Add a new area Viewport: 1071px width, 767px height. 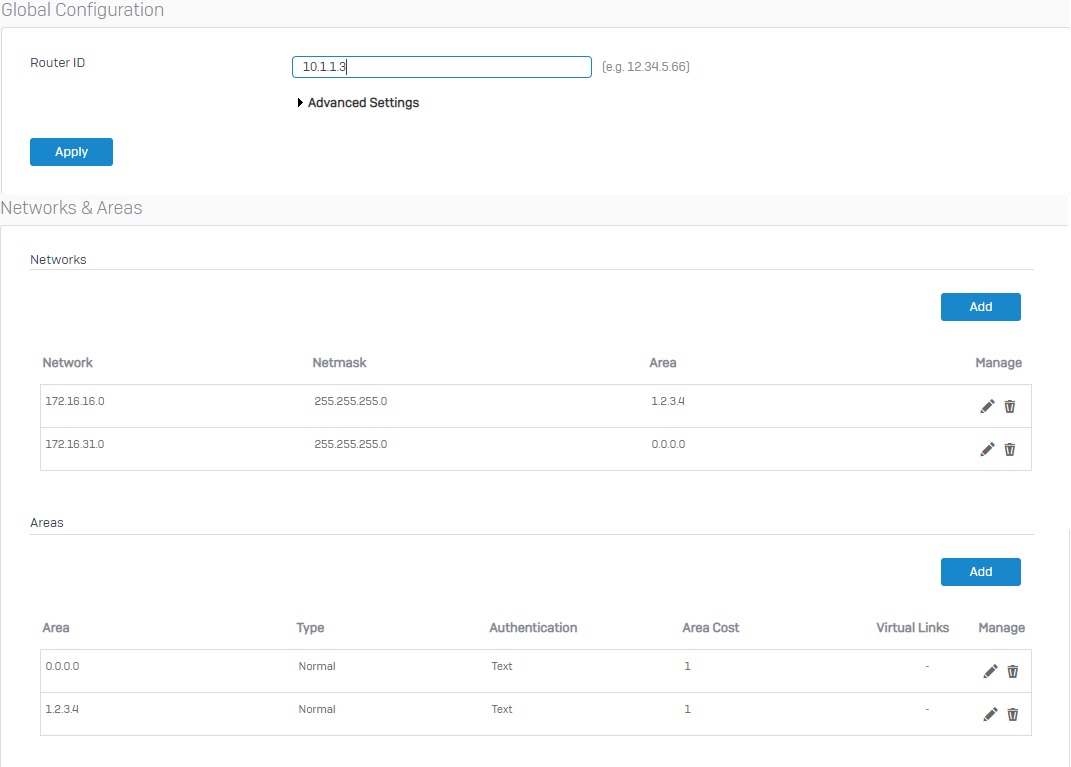981,572
